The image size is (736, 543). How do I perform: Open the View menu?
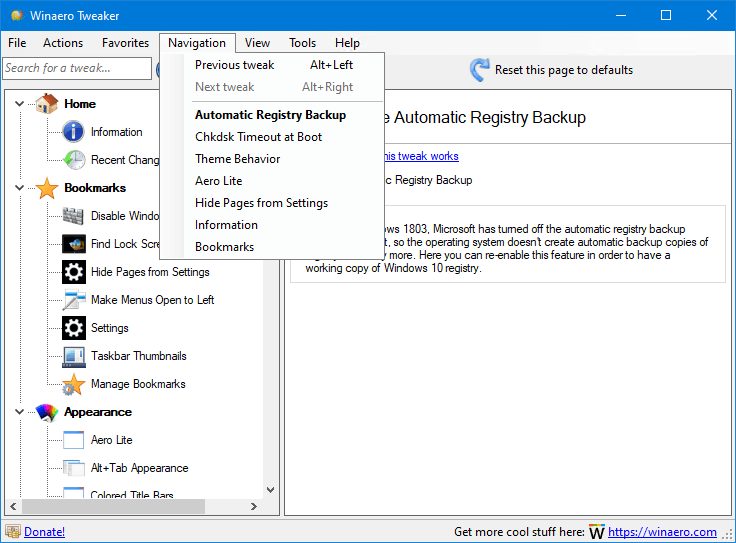coord(257,43)
